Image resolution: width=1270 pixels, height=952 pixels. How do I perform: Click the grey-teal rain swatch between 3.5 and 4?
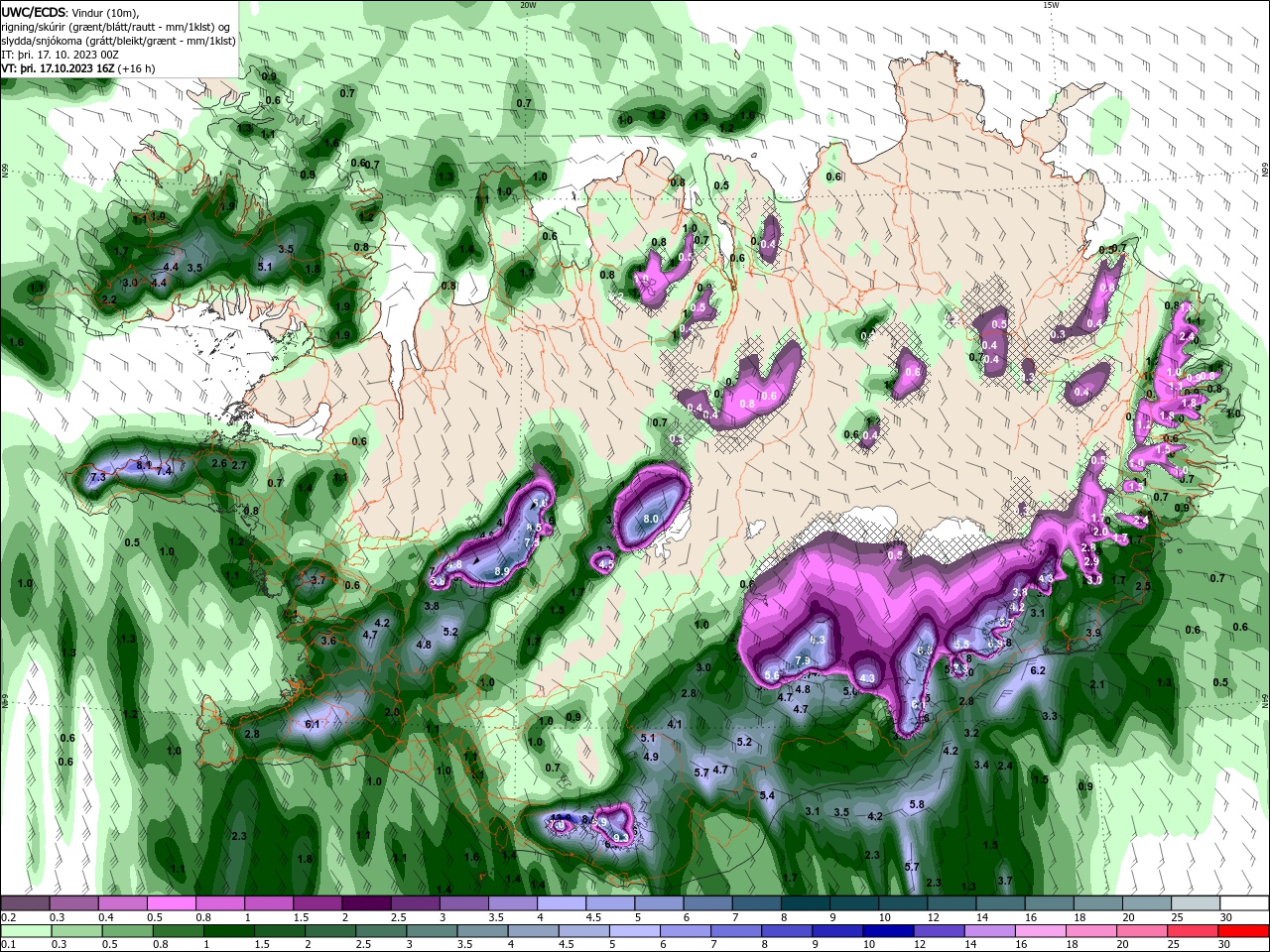[482, 930]
